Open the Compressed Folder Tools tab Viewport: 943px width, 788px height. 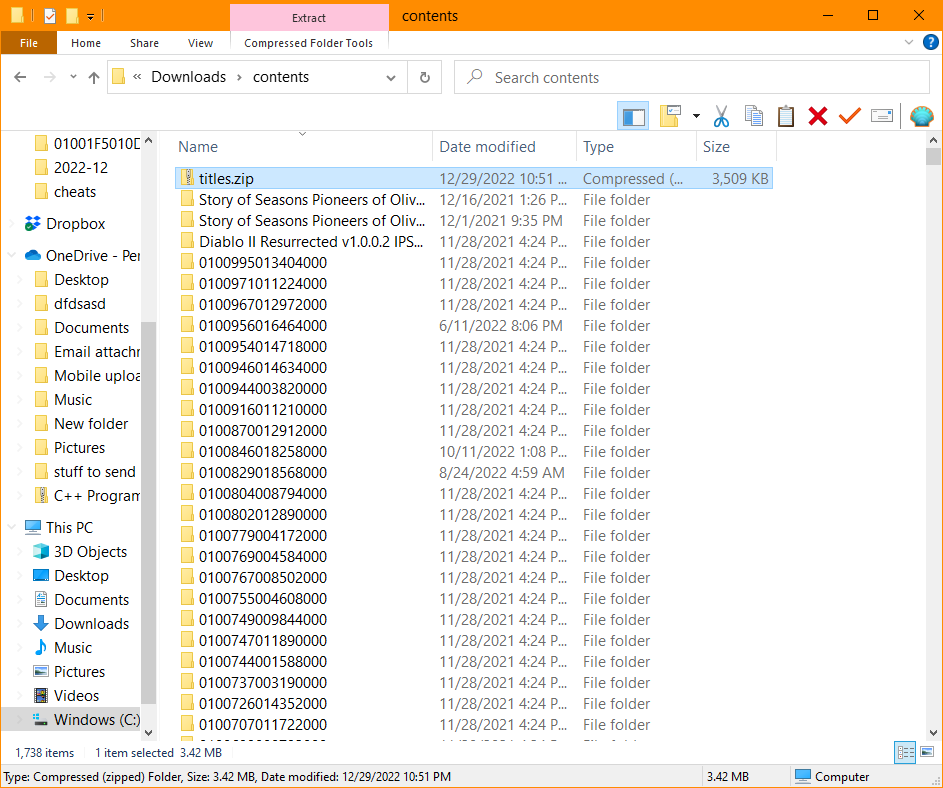click(x=309, y=43)
